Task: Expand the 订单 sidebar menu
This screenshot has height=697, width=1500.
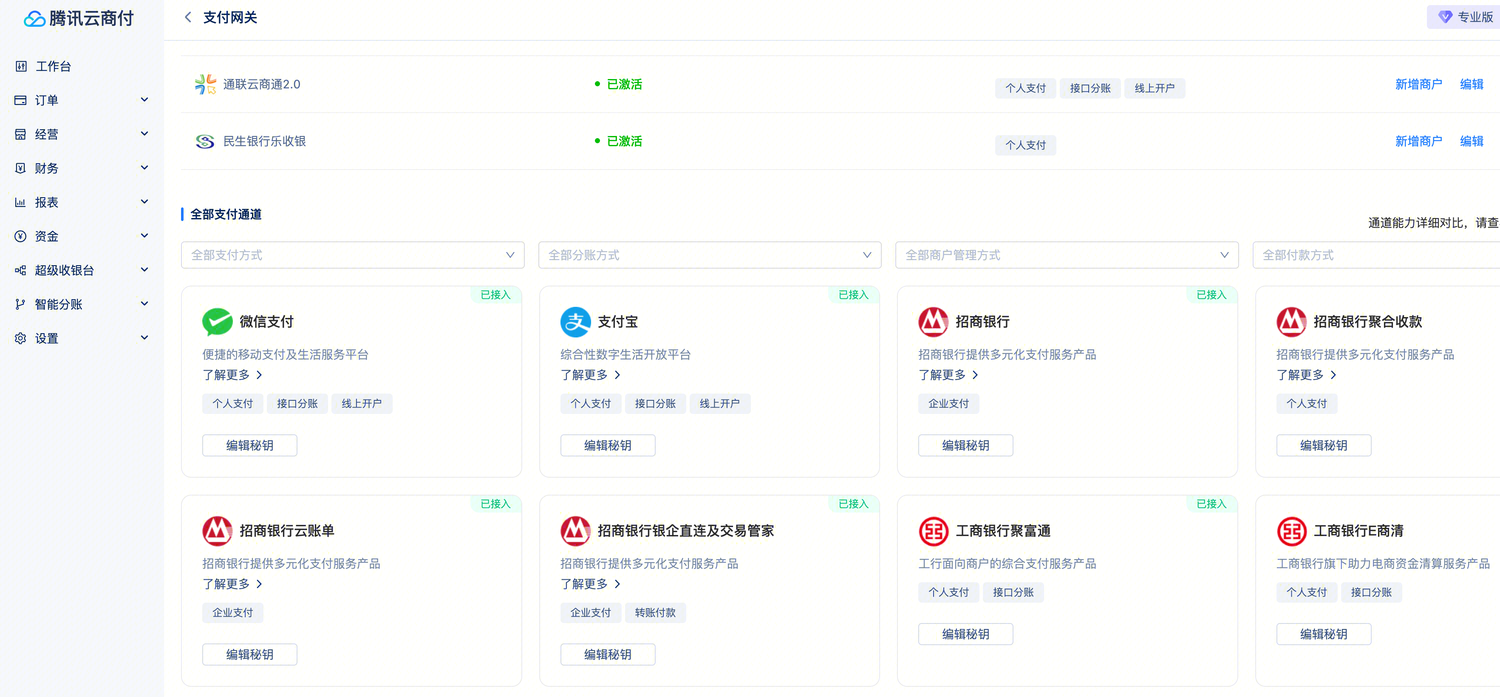Action: 22,100
